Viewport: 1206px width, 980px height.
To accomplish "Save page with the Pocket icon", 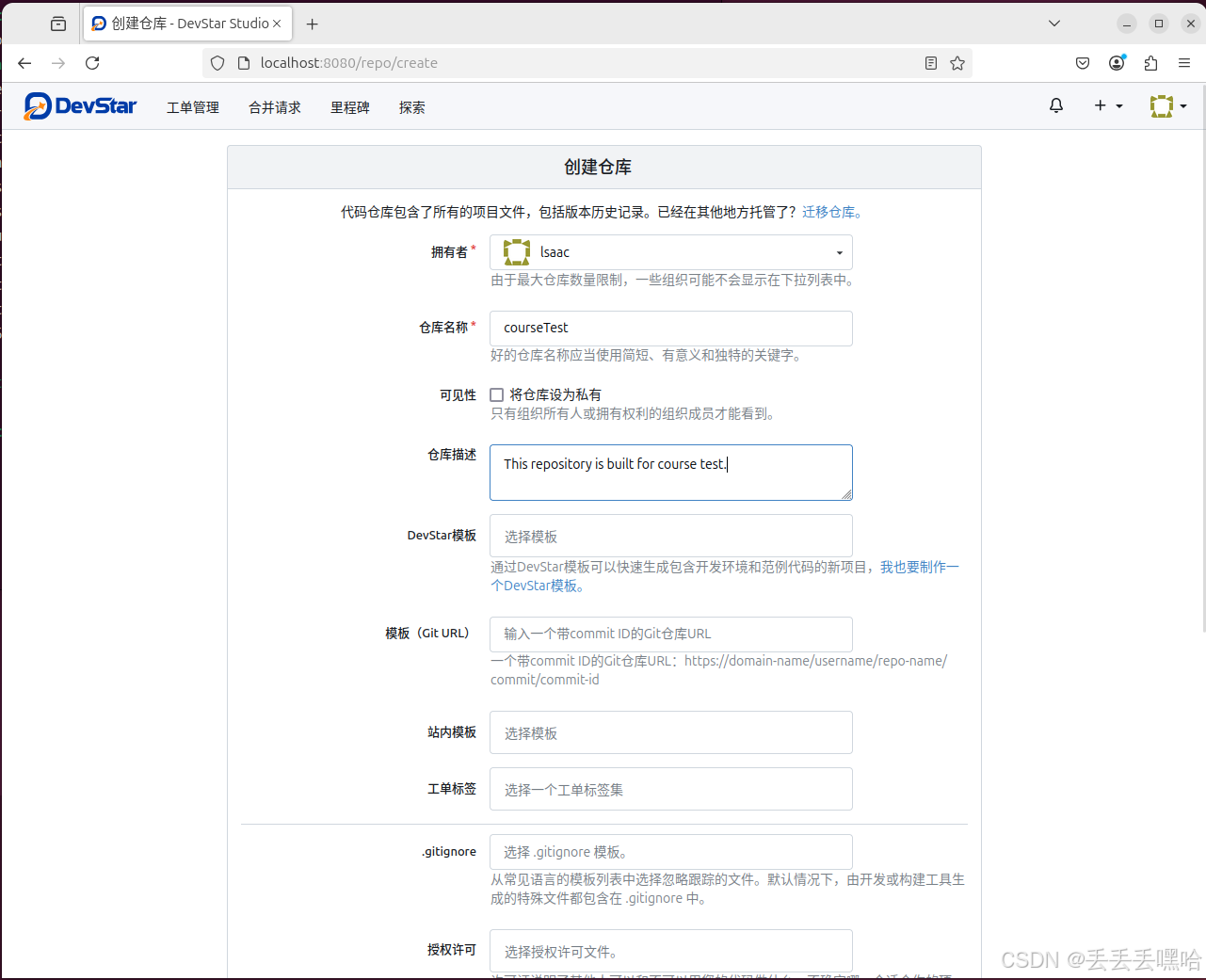I will click(x=1083, y=63).
